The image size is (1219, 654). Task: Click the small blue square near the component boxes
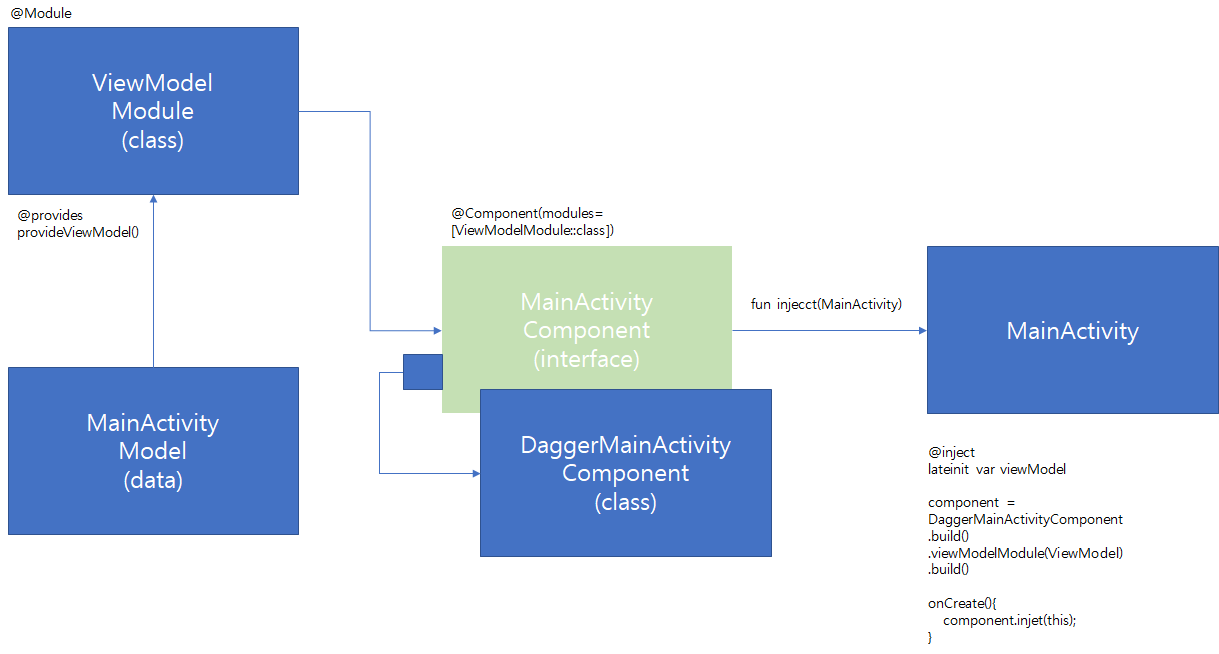click(x=421, y=371)
